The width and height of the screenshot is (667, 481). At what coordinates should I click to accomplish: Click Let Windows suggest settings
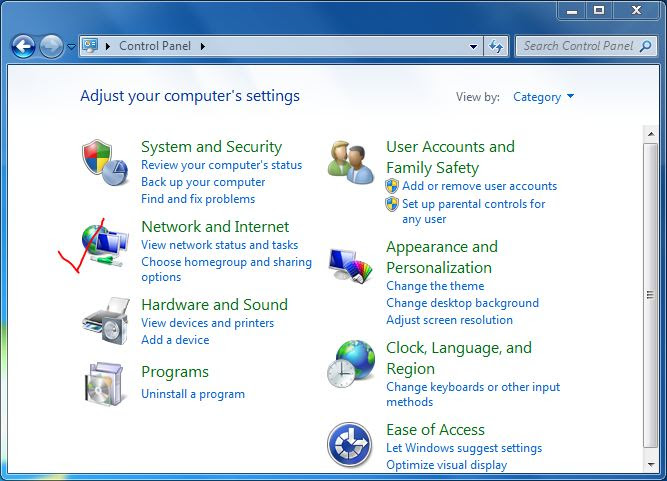(464, 448)
